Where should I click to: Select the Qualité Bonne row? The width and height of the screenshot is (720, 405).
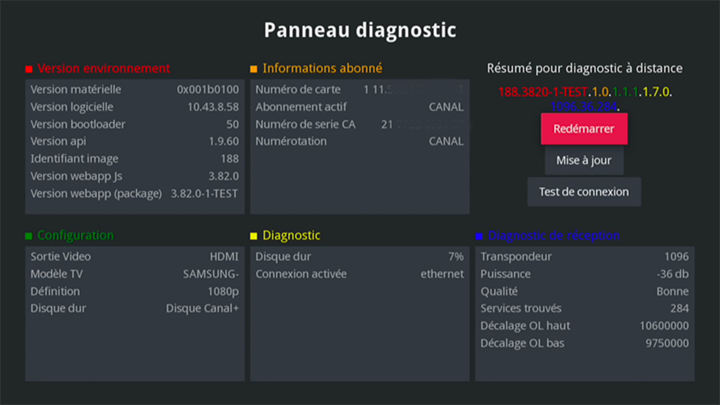tap(584, 291)
